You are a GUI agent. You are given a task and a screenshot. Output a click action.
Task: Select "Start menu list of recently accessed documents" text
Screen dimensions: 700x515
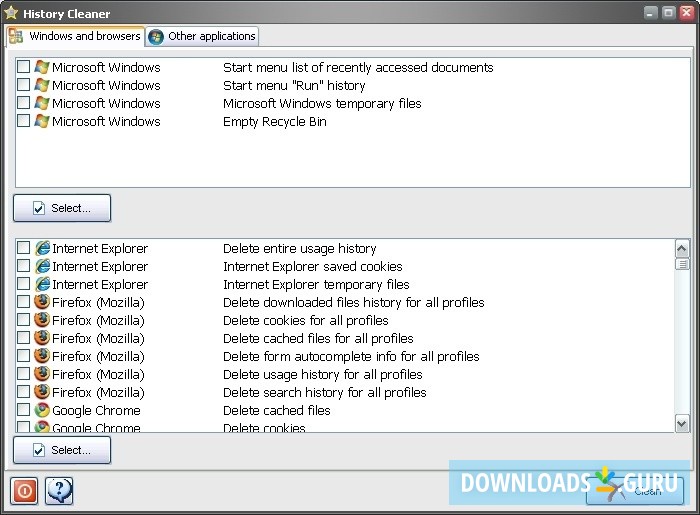358,67
